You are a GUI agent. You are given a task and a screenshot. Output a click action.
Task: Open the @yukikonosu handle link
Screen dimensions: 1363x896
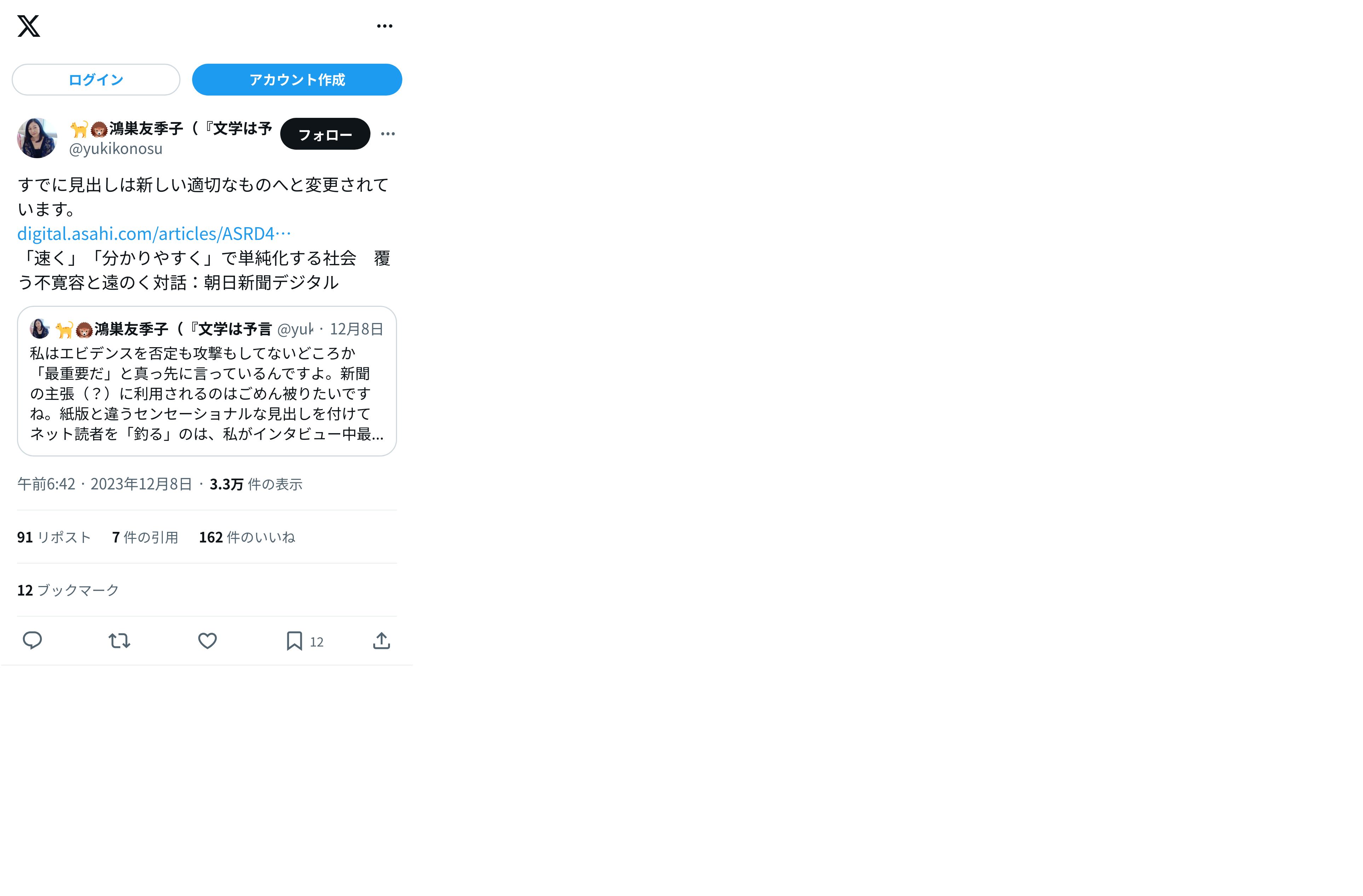point(116,149)
